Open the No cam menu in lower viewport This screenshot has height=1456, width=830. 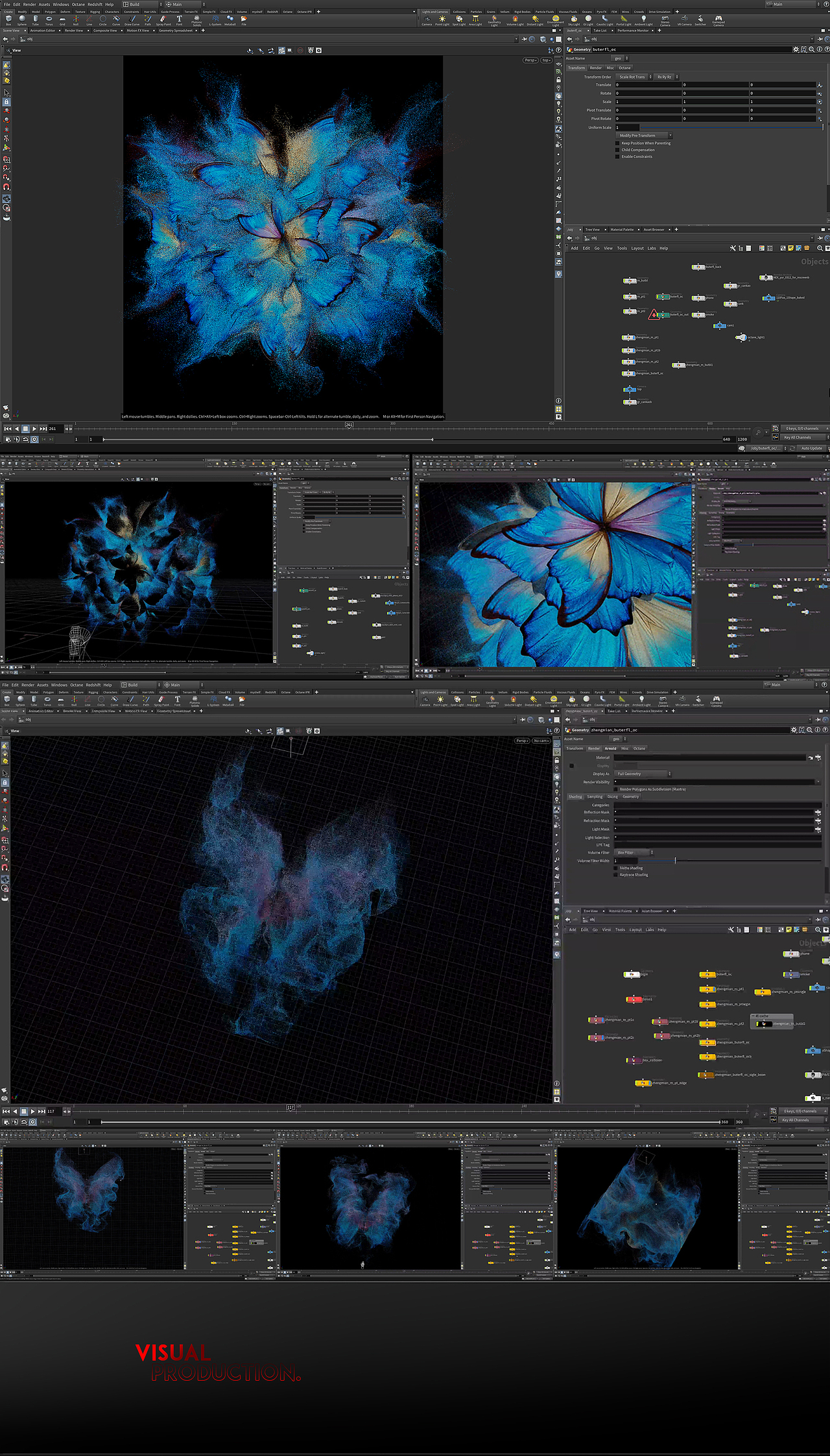[541, 741]
